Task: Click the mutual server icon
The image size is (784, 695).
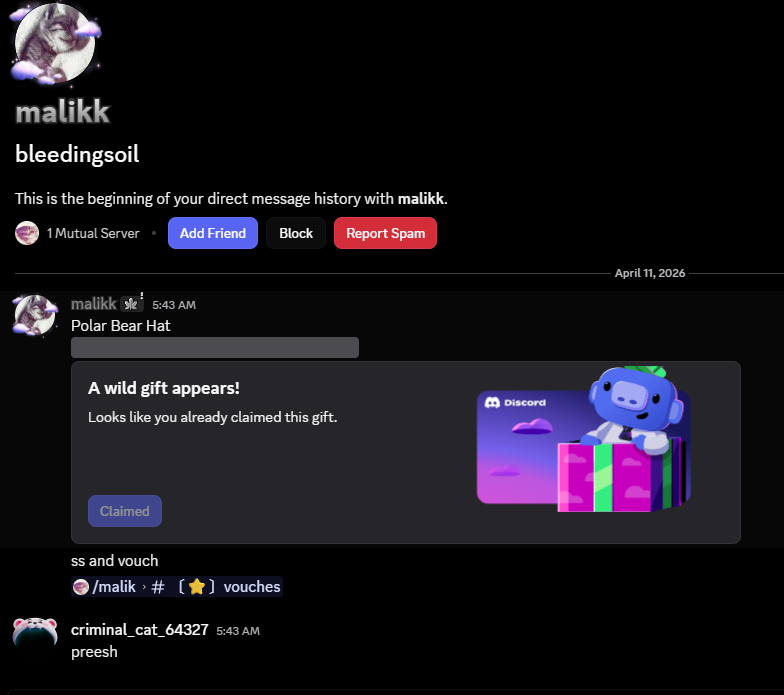Action: [27, 233]
